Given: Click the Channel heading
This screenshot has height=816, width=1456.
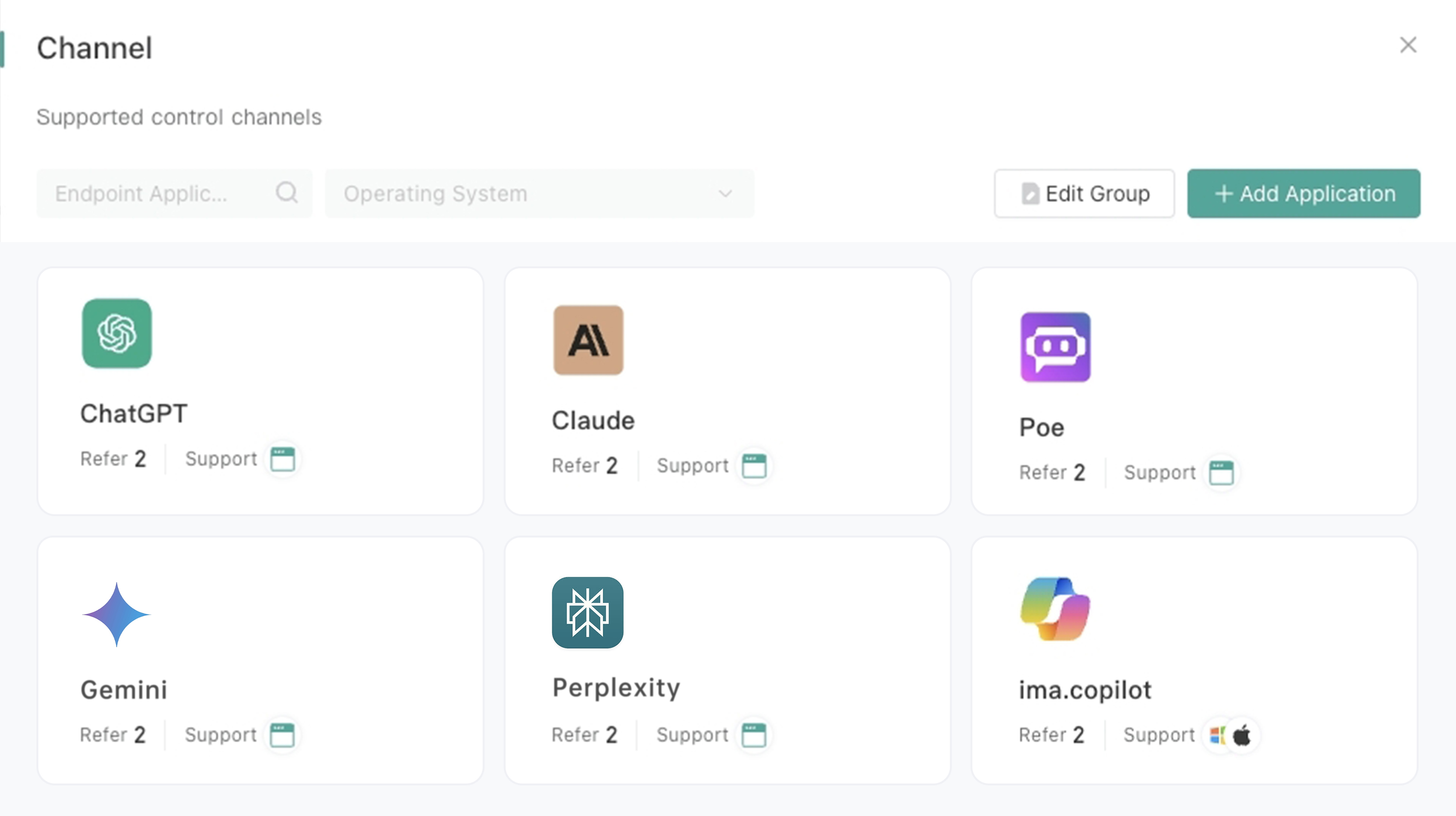Looking at the screenshot, I should pos(94,48).
